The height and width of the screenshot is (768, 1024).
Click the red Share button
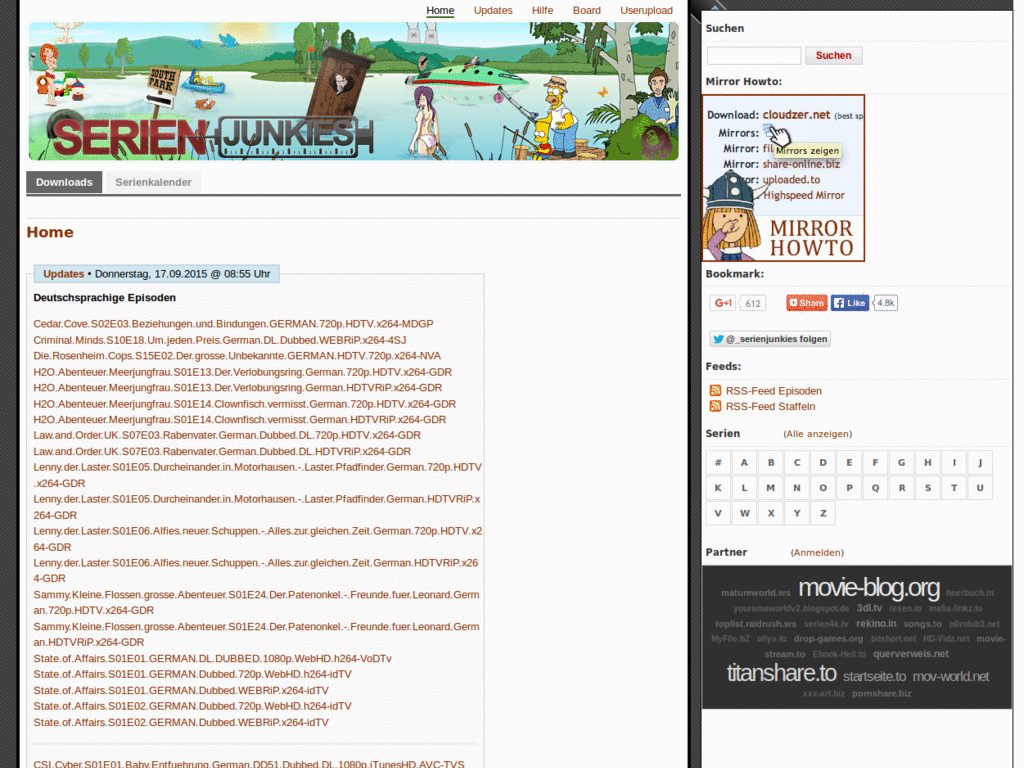pos(807,303)
